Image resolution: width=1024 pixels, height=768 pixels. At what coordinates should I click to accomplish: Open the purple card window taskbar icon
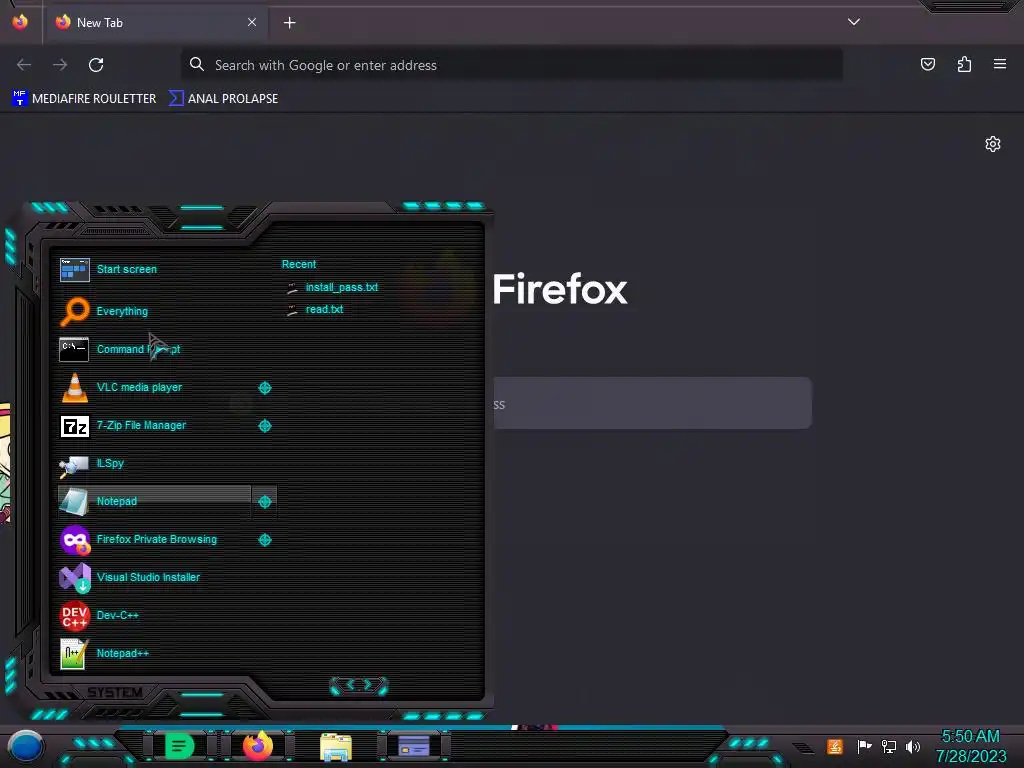click(x=413, y=746)
